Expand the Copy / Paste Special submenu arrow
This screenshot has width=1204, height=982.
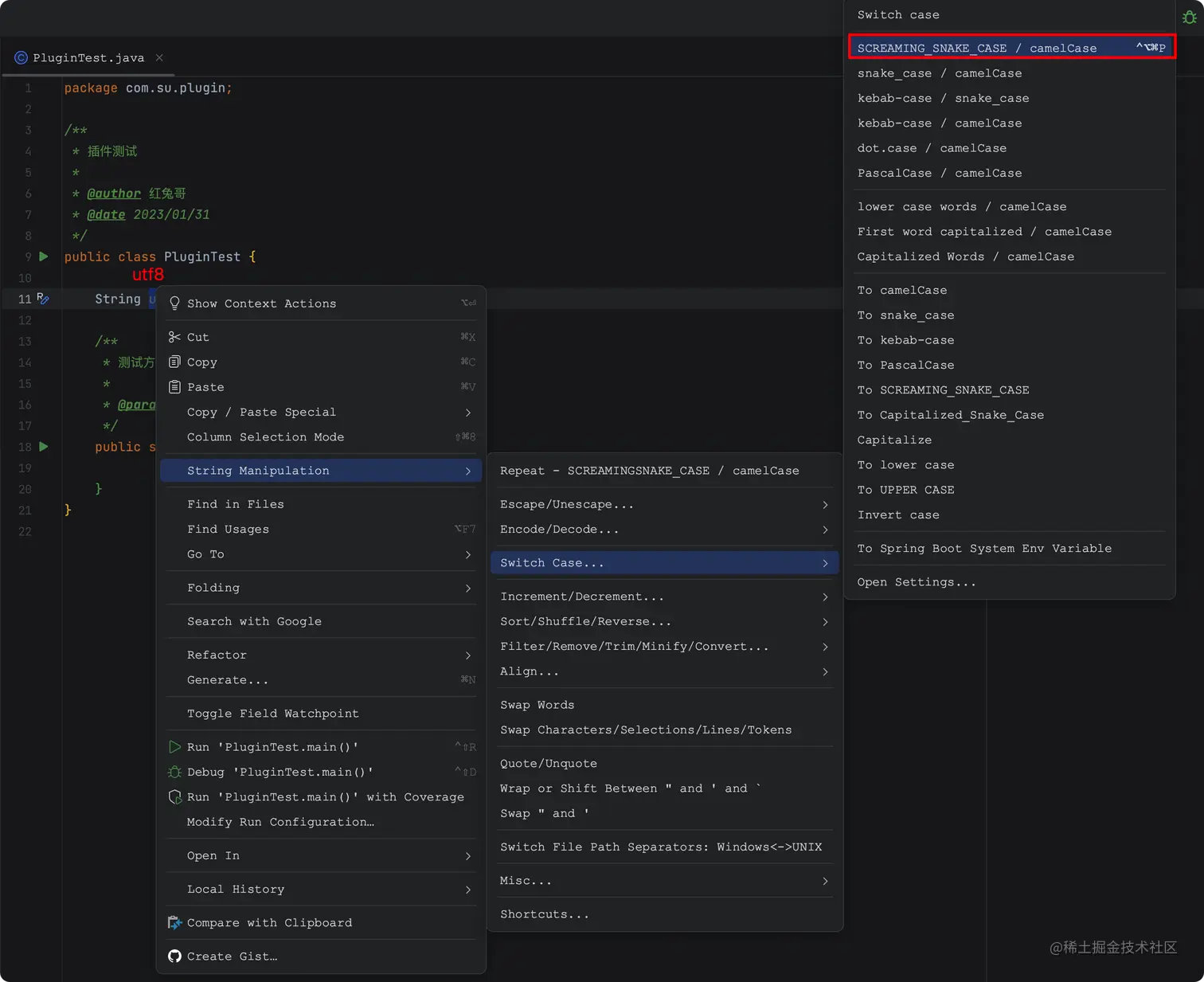pos(467,413)
